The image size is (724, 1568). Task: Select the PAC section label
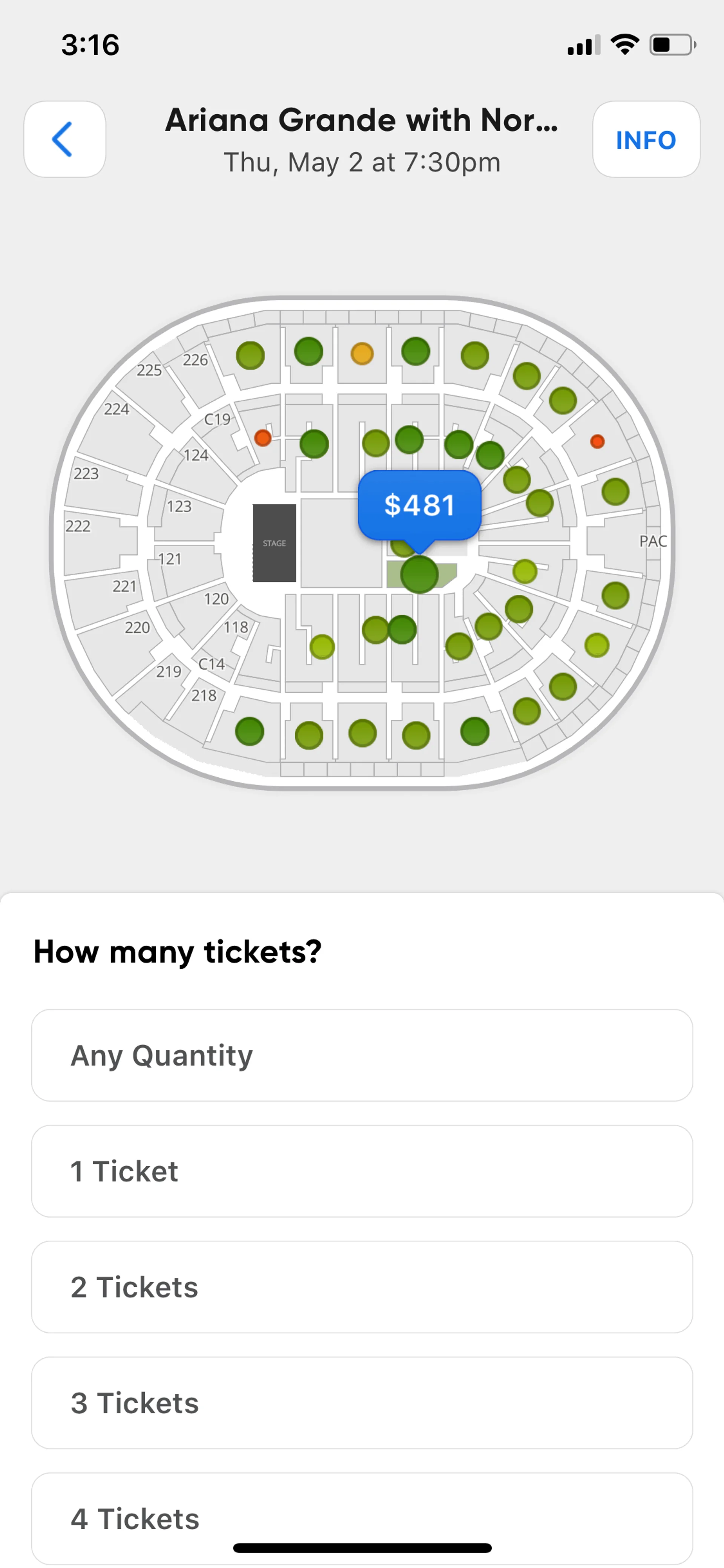click(653, 541)
